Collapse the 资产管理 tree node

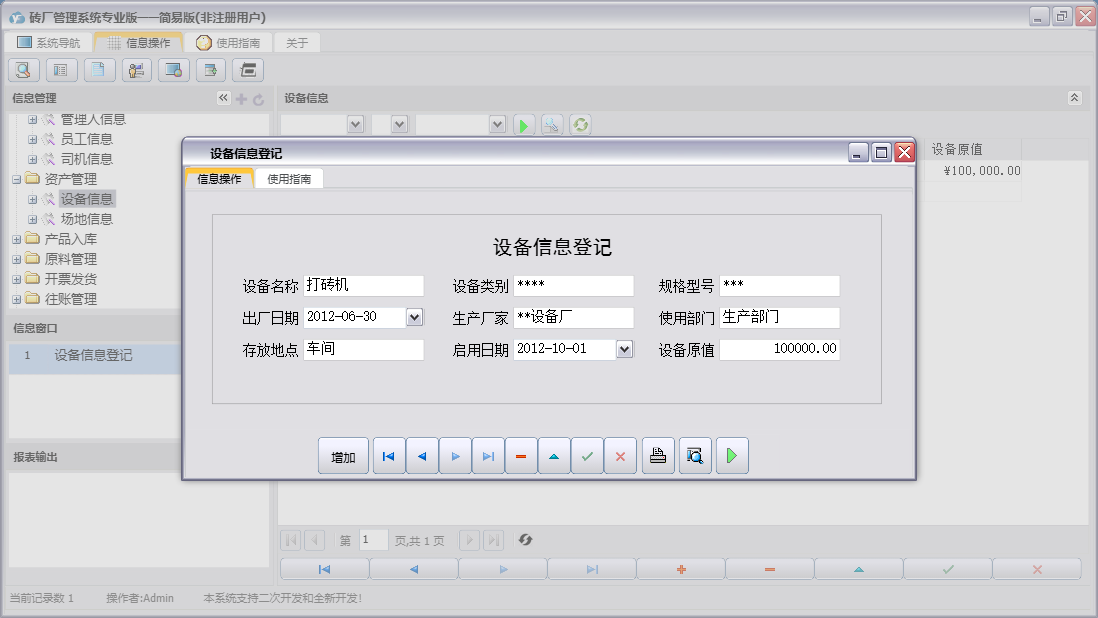(17, 179)
